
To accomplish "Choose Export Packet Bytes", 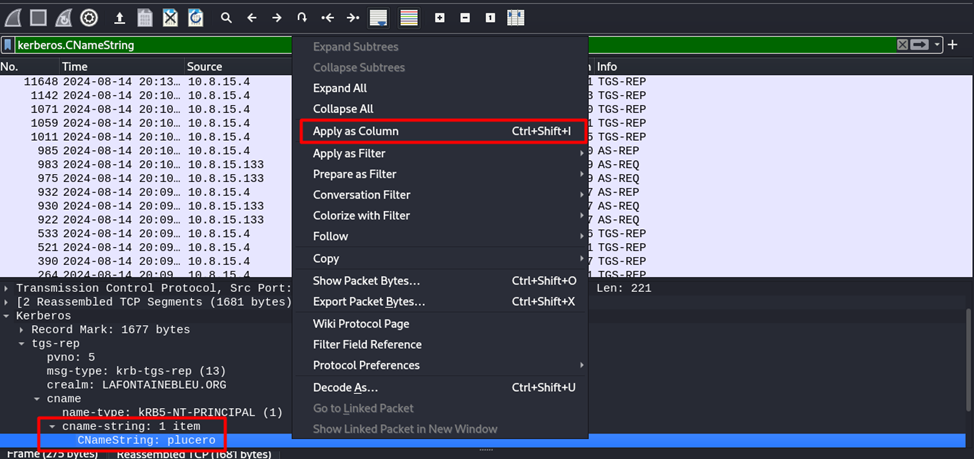I will tap(440, 302).
